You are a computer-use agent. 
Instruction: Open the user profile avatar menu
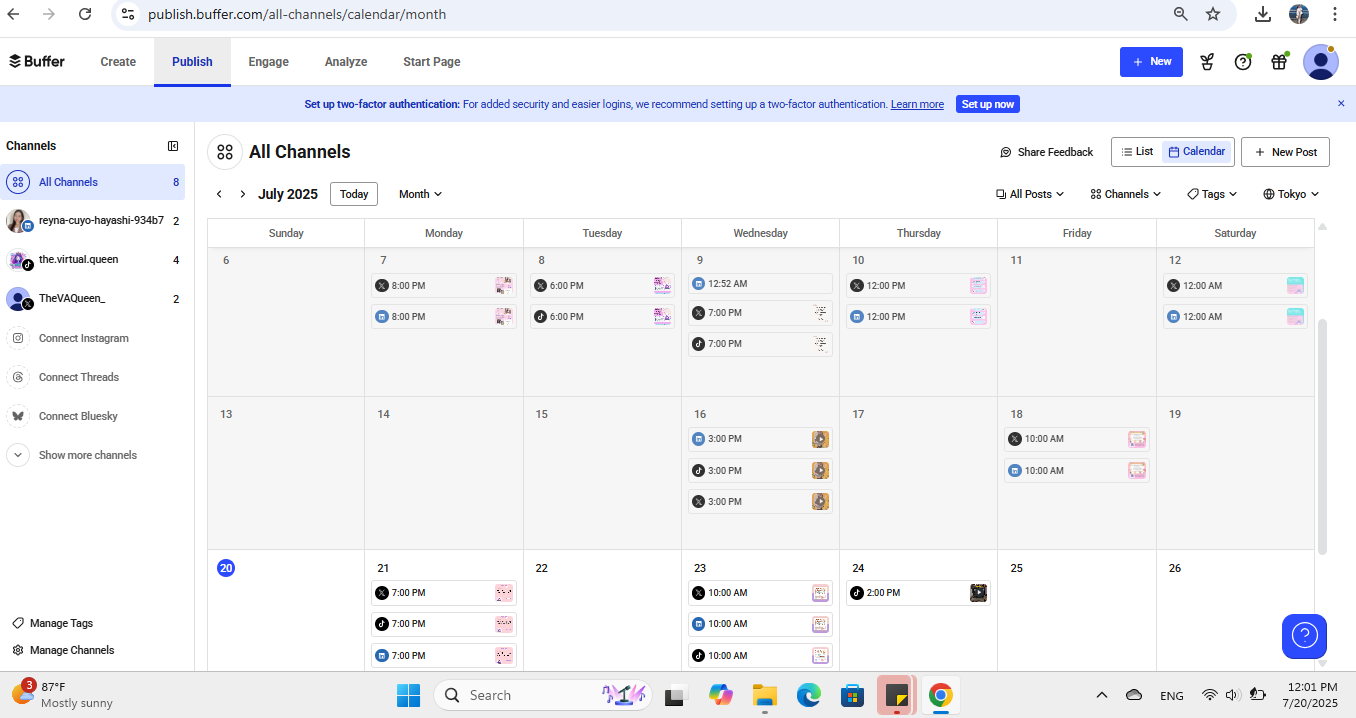(x=1321, y=62)
